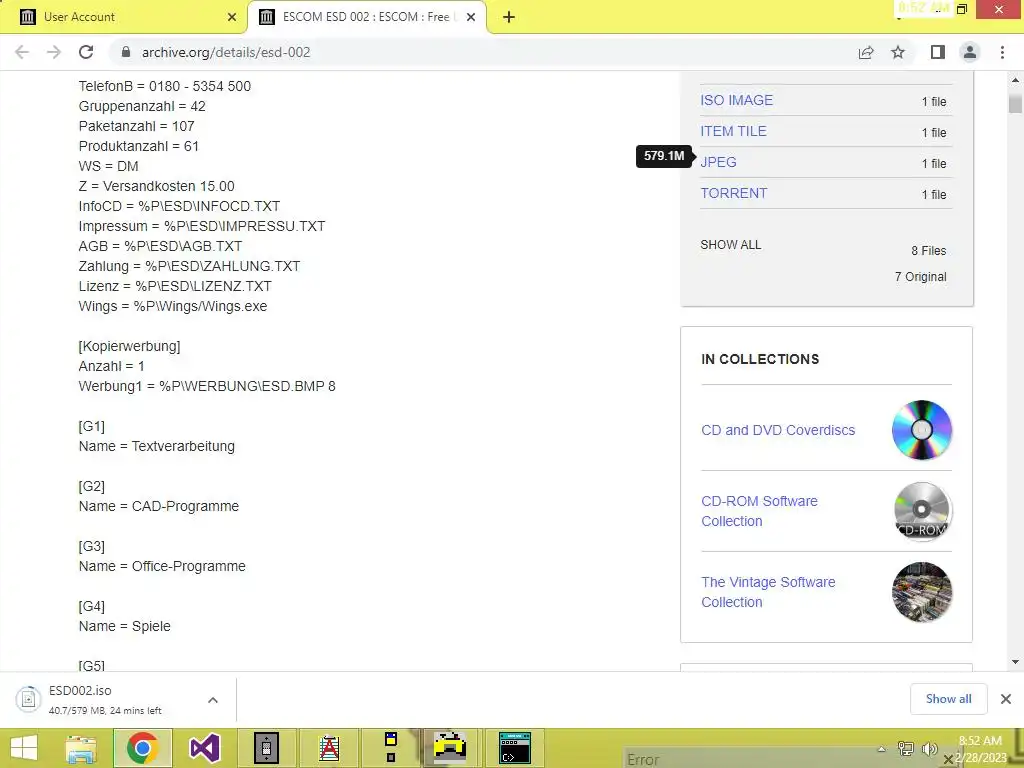The width and height of the screenshot is (1024, 768).
Task: Open Chrome three-dot menu
Action: pos(1002,52)
